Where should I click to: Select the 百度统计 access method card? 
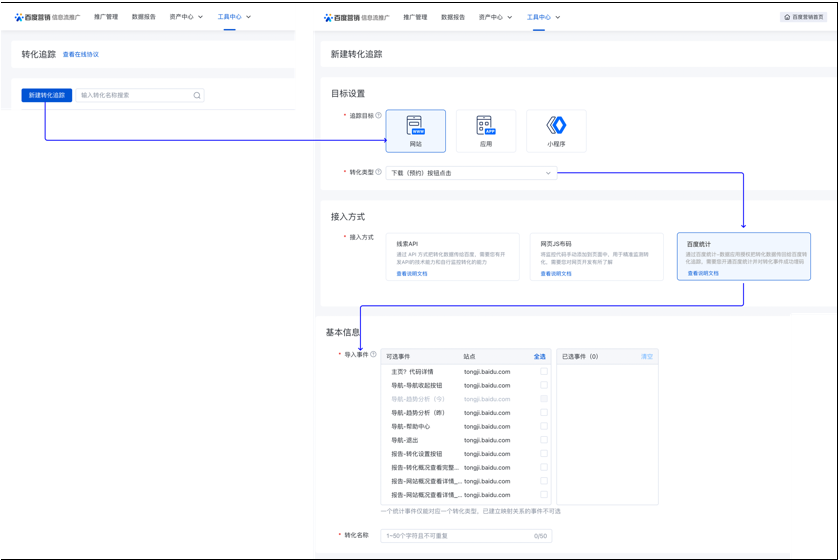743,256
